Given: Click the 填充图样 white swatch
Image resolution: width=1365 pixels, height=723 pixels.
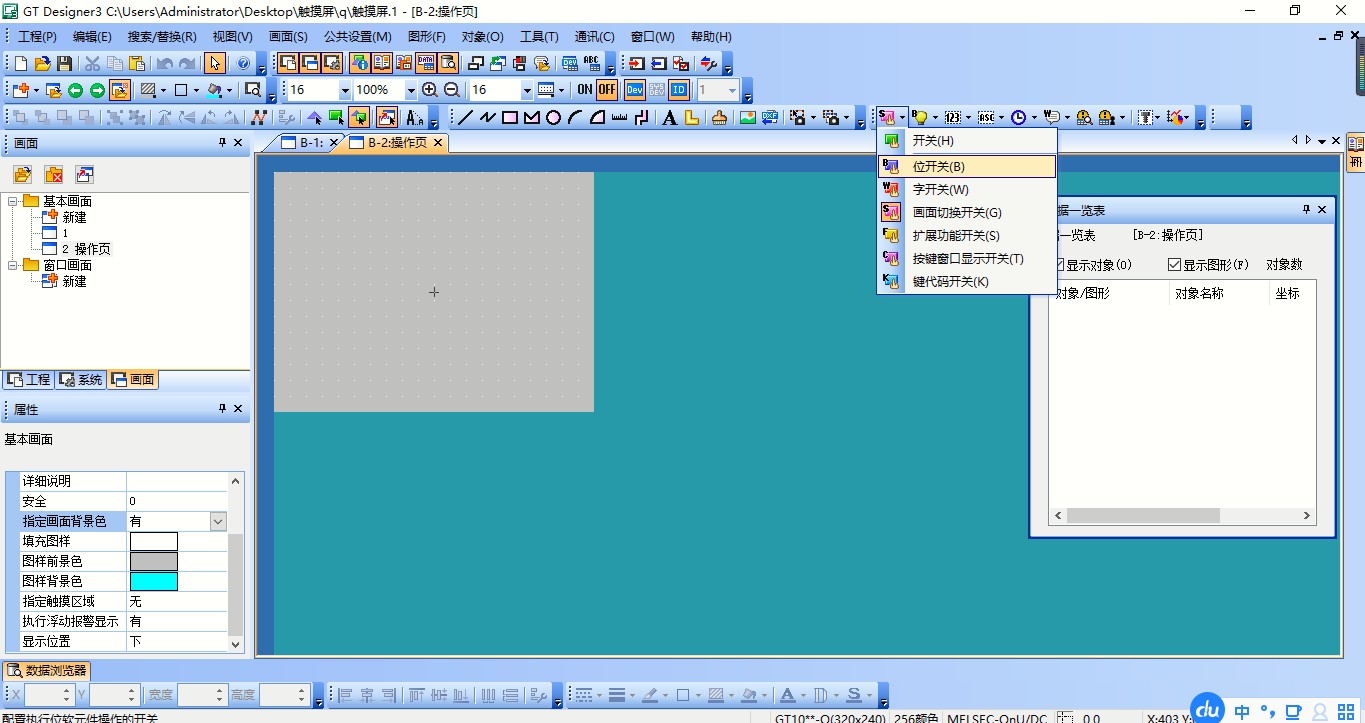Looking at the screenshot, I should tap(154, 541).
